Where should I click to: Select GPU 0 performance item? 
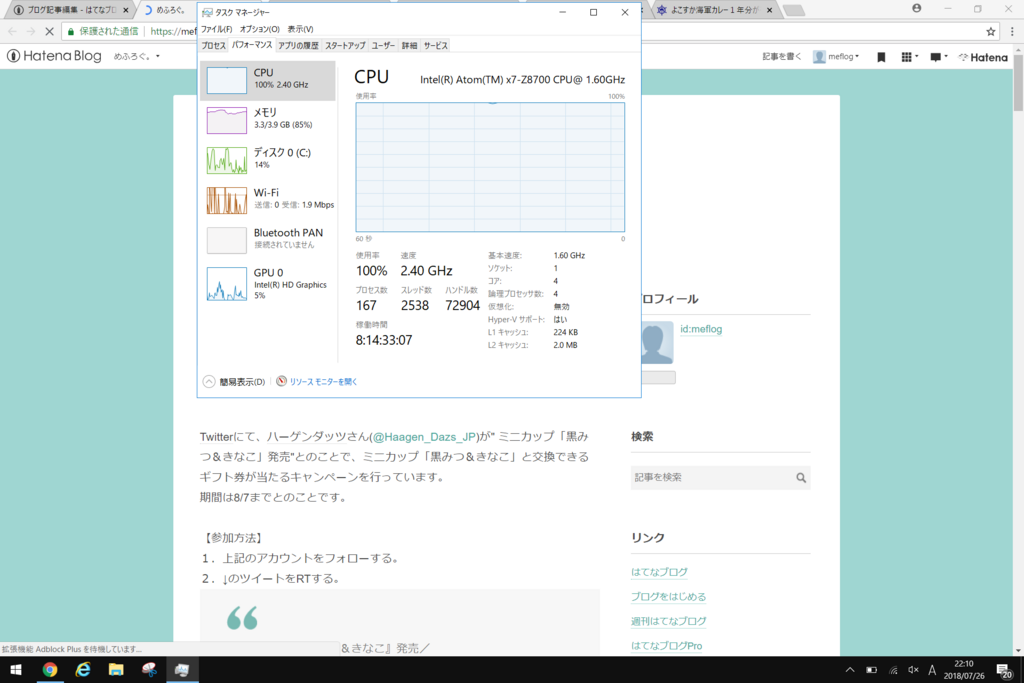(x=268, y=284)
